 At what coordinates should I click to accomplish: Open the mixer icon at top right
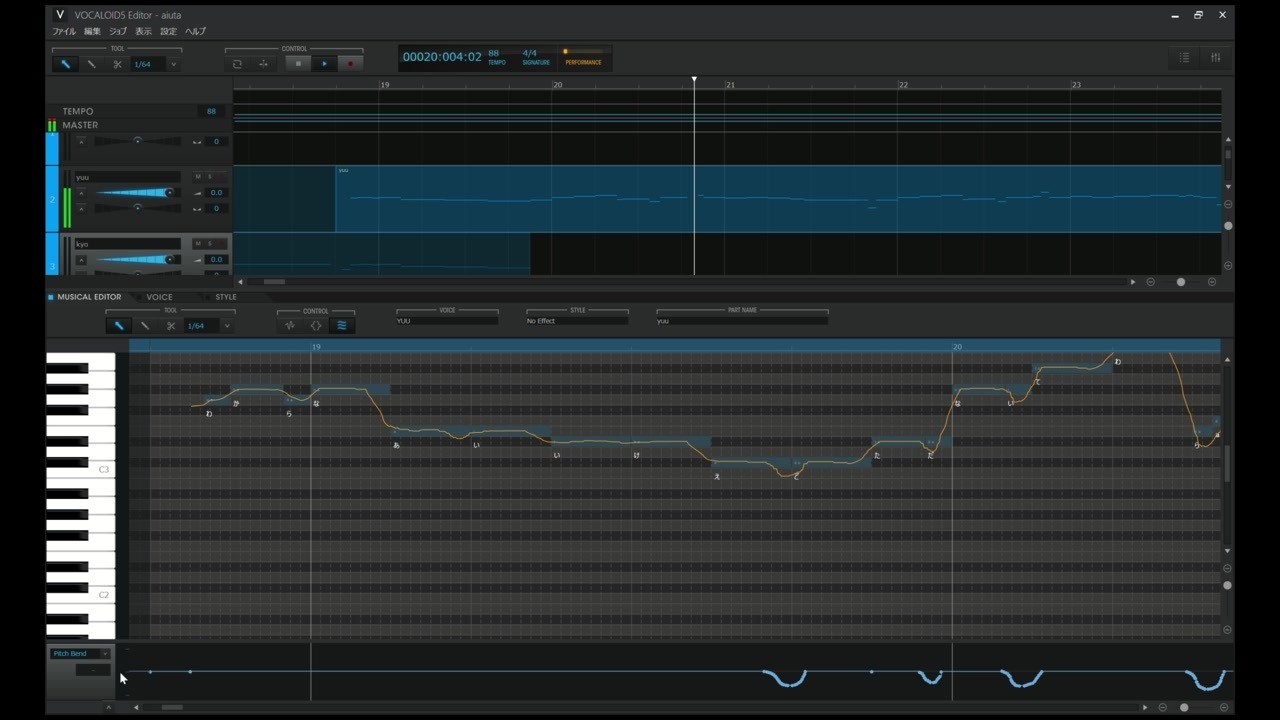[1216, 57]
